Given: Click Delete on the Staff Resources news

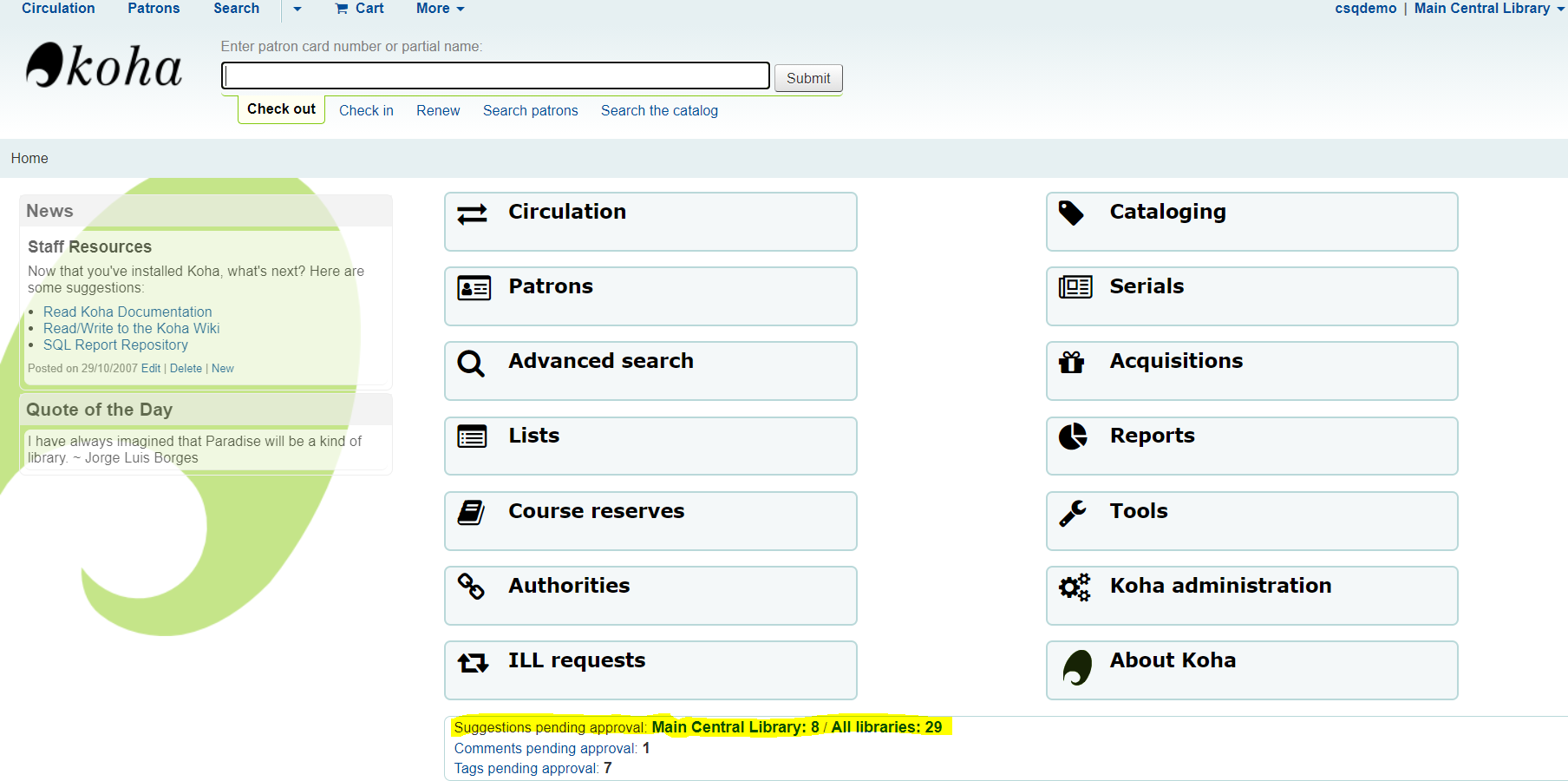Looking at the screenshot, I should (186, 369).
